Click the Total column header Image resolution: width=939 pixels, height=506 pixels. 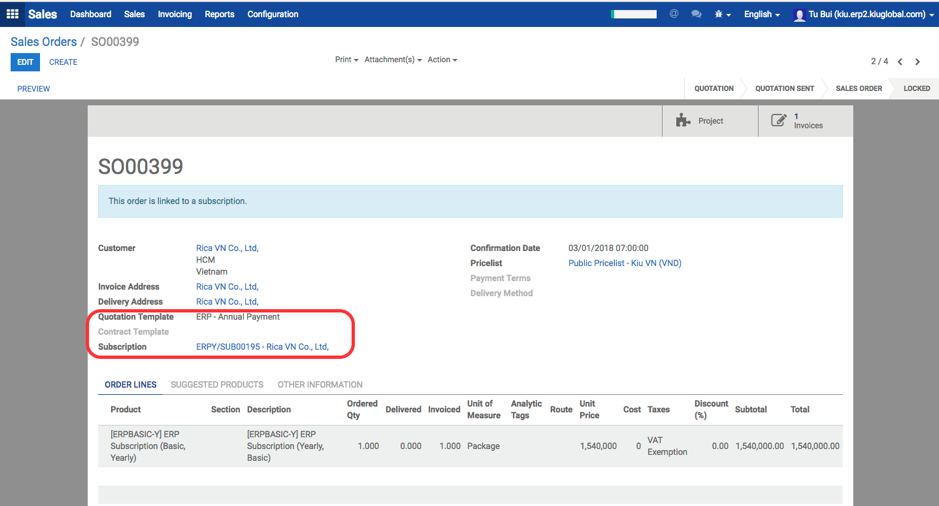[x=799, y=410]
